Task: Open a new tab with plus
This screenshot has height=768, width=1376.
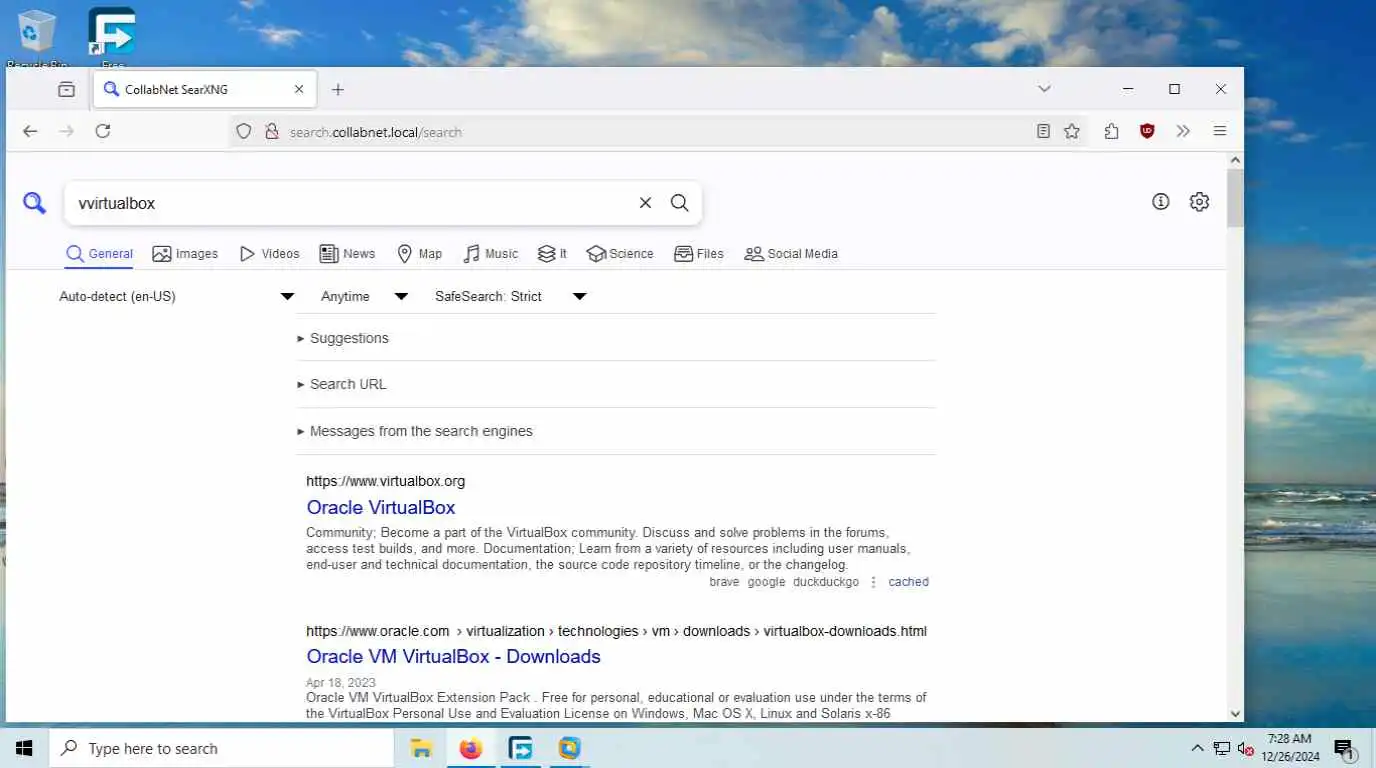Action: click(x=338, y=89)
